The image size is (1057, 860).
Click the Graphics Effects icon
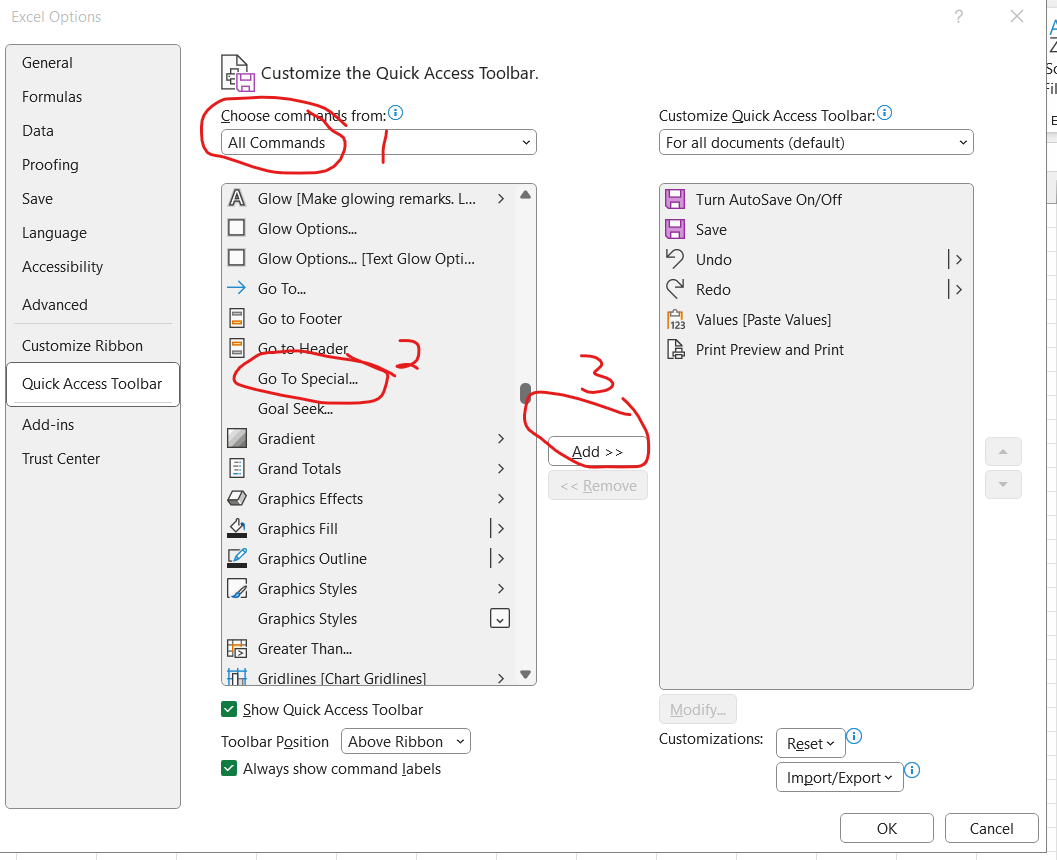(237, 498)
